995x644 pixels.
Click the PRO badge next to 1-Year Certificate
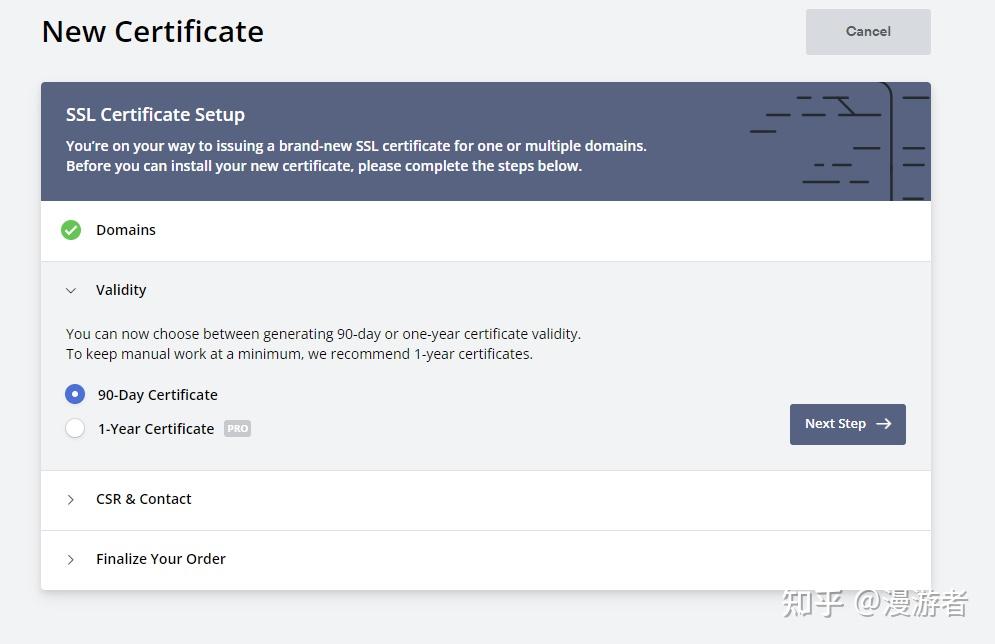click(x=237, y=429)
